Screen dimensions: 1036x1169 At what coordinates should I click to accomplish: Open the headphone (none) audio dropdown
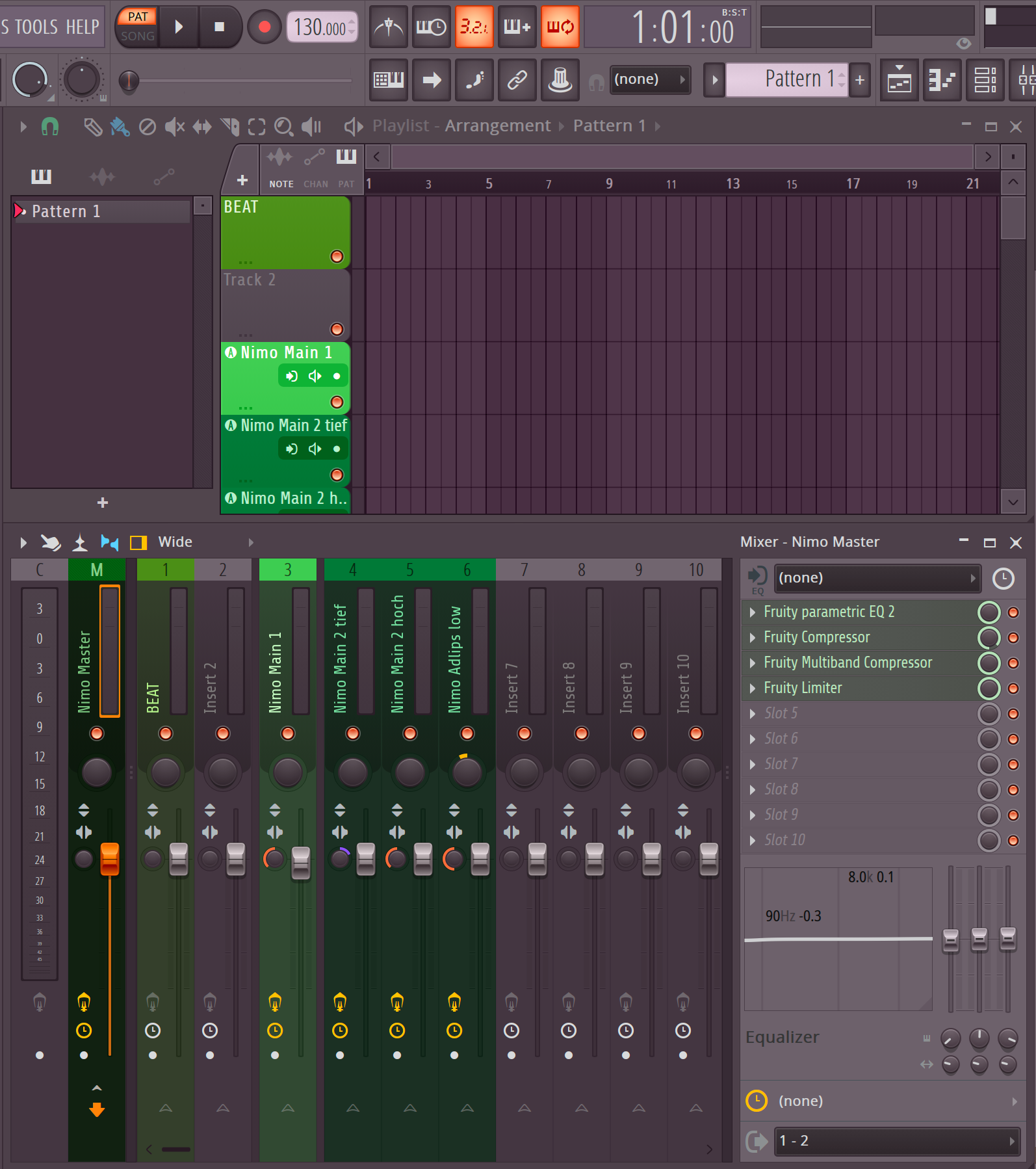[650, 80]
